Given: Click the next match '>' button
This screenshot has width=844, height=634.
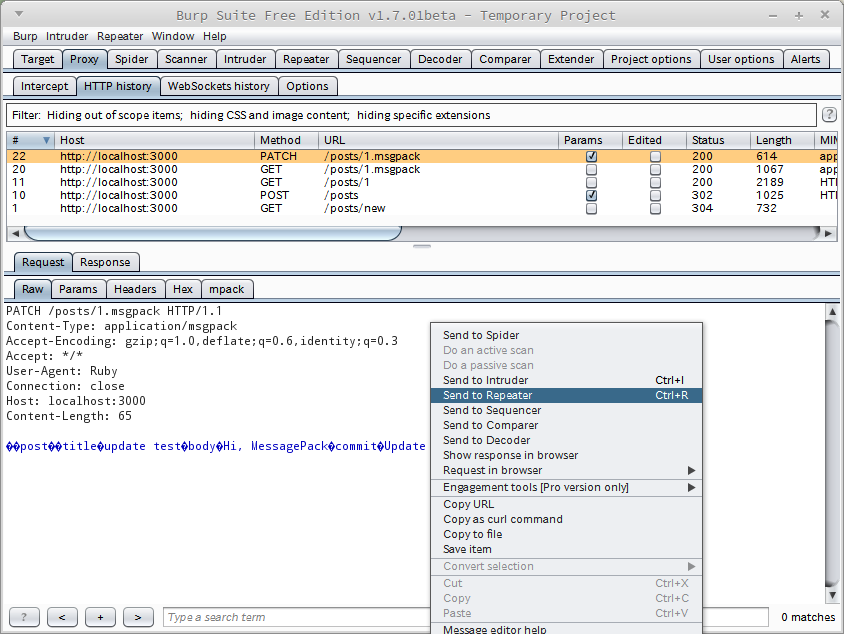Looking at the screenshot, I should pyautogui.click(x=138, y=617).
